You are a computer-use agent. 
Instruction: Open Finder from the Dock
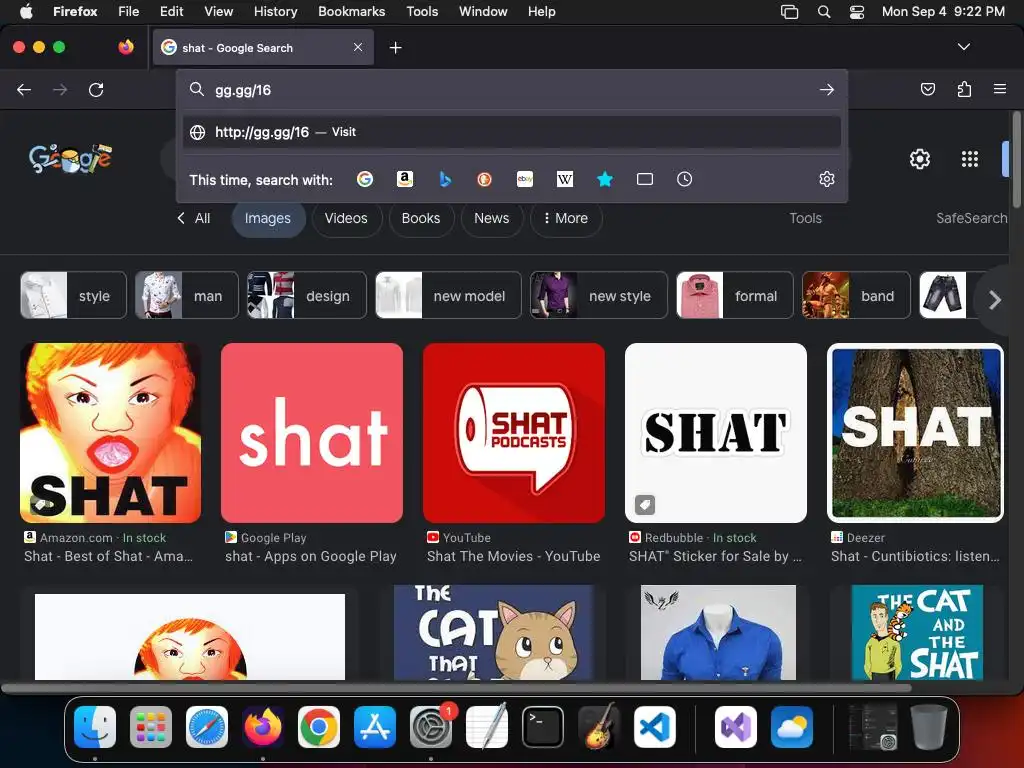pyautogui.click(x=95, y=726)
